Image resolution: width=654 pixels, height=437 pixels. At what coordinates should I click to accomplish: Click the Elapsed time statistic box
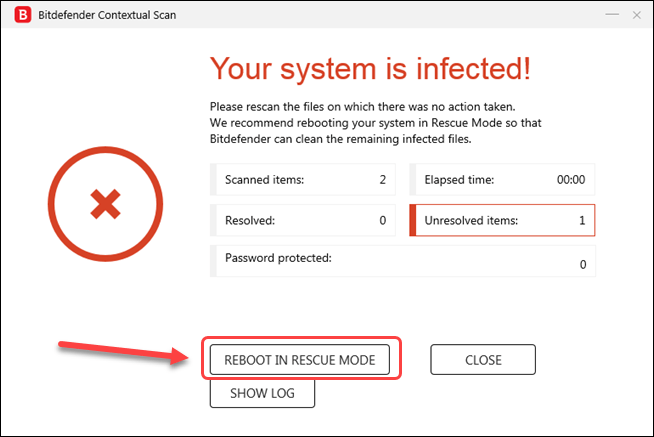(502, 180)
